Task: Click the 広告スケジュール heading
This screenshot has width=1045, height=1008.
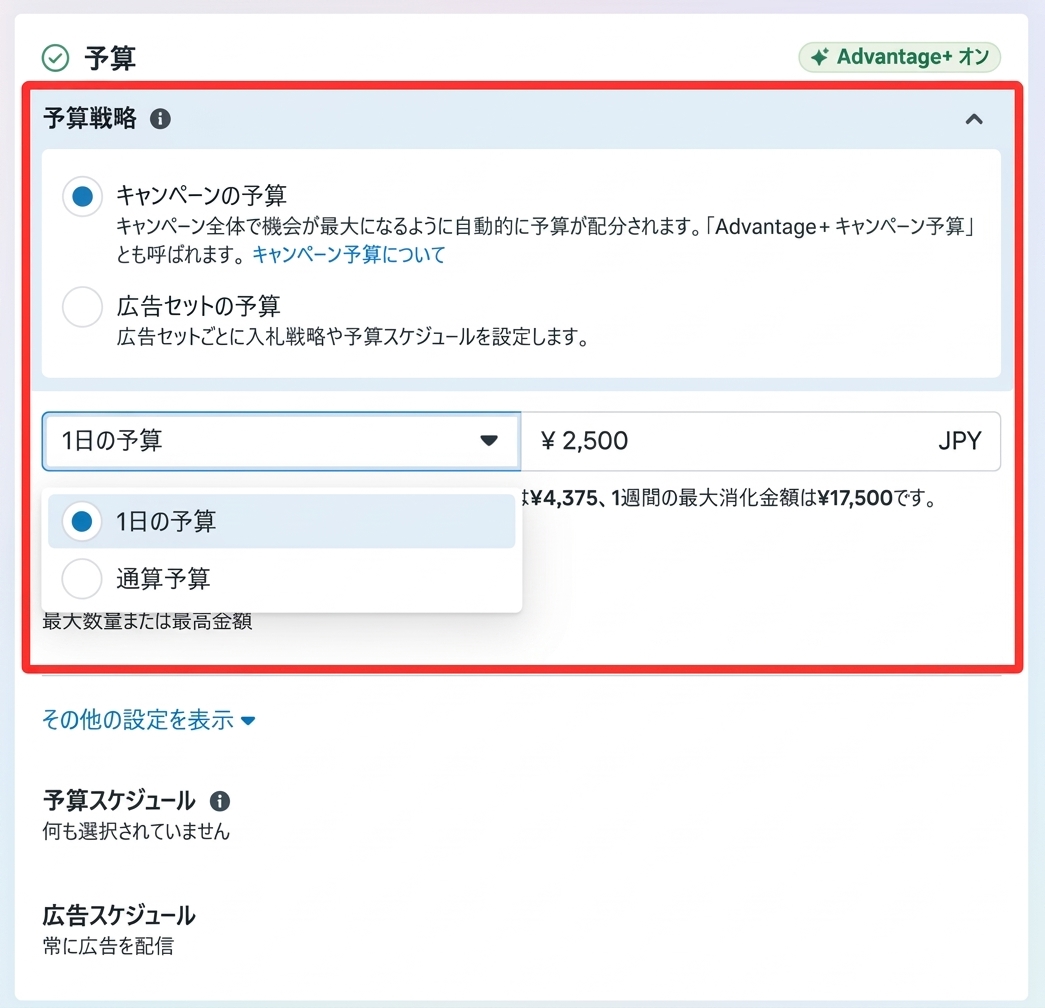Action: [119, 915]
